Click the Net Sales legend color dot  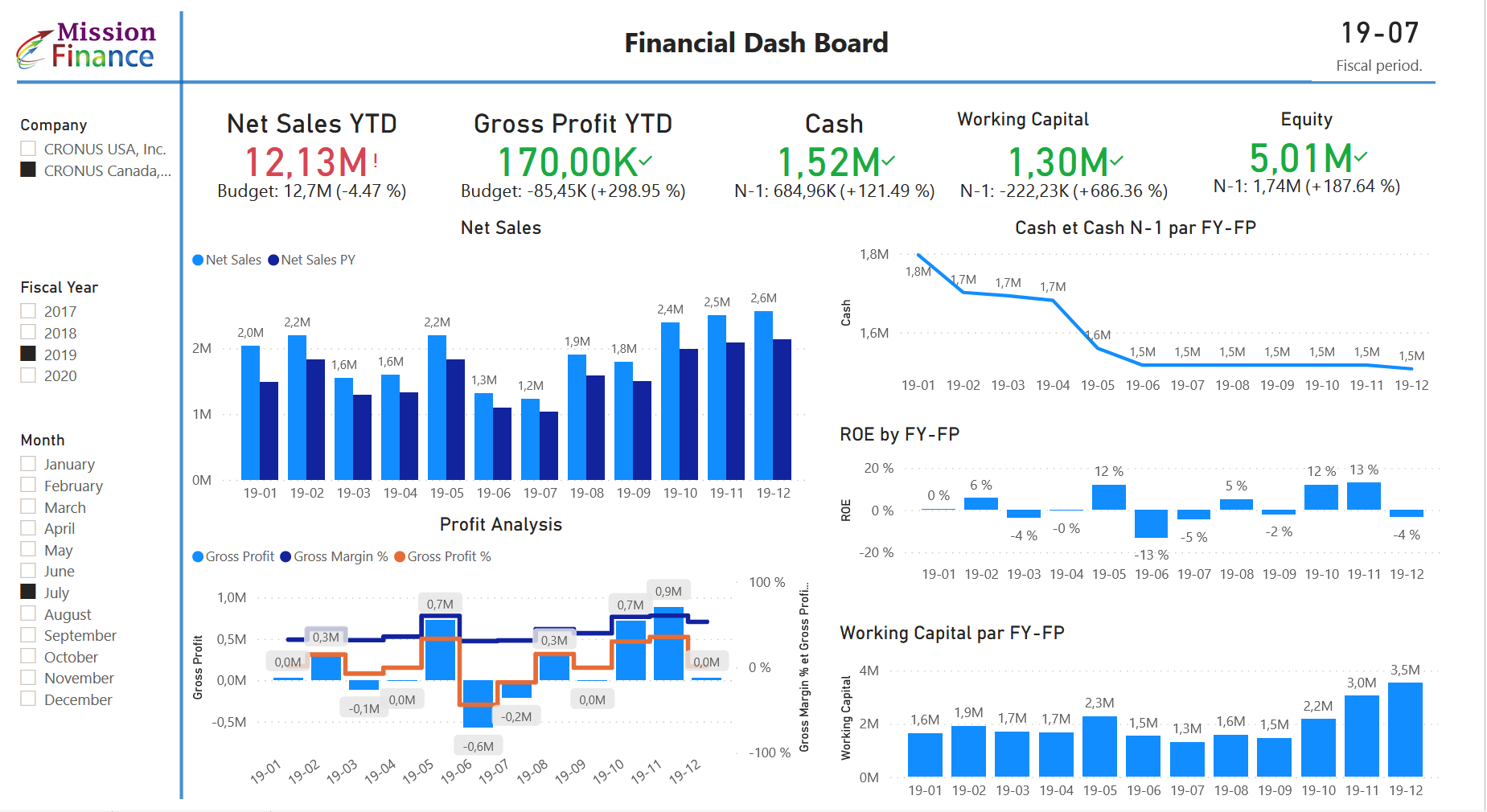(x=198, y=260)
